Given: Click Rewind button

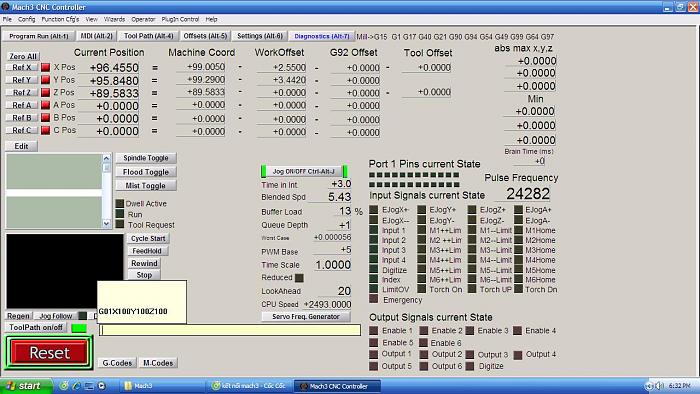Looking at the screenshot, I should pyautogui.click(x=144, y=263).
